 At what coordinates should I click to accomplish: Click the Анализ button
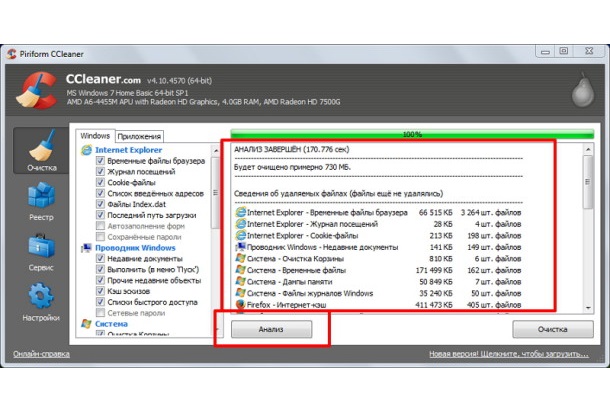coord(272,329)
